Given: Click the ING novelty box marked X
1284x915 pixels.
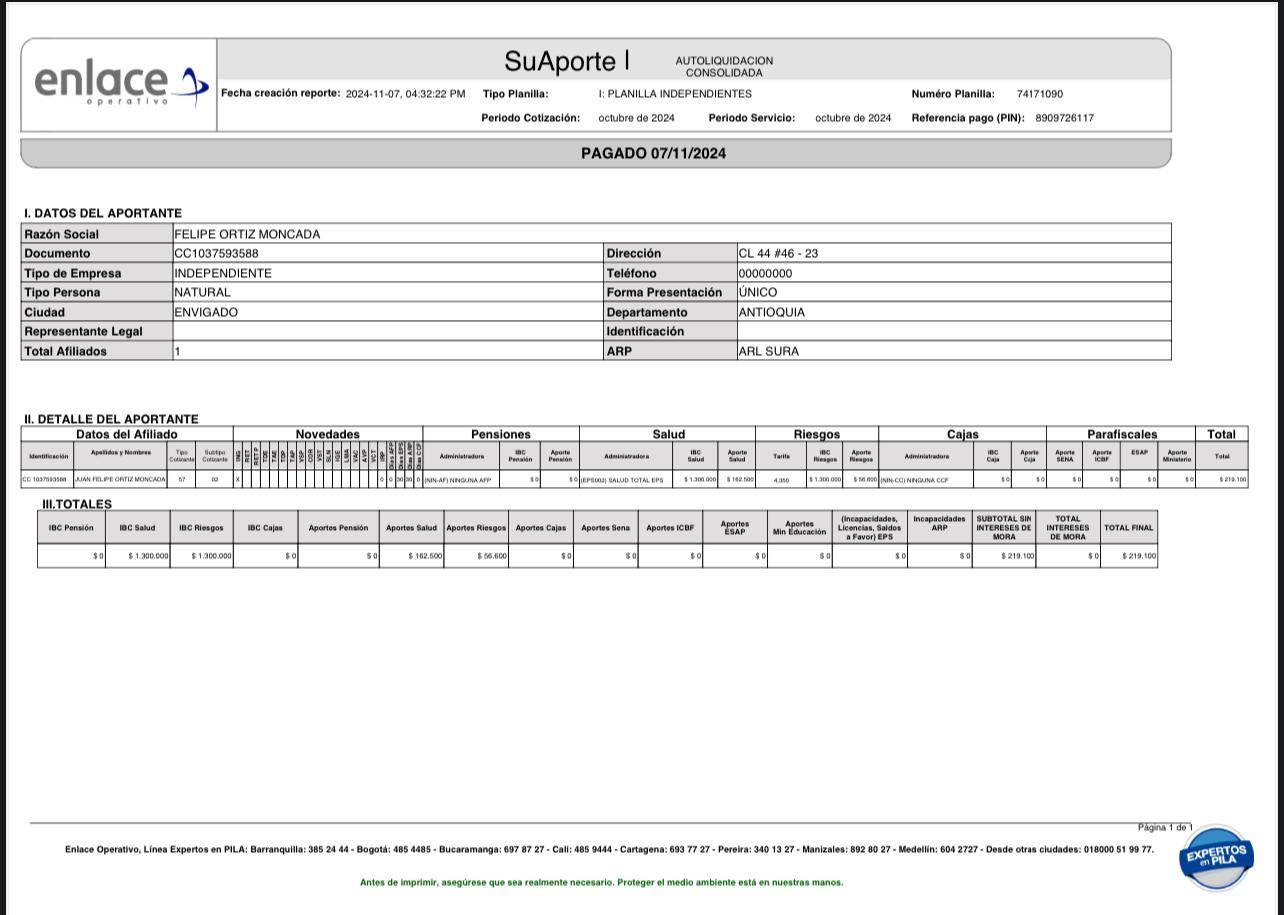Looking at the screenshot, I should (x=238, y=480).
